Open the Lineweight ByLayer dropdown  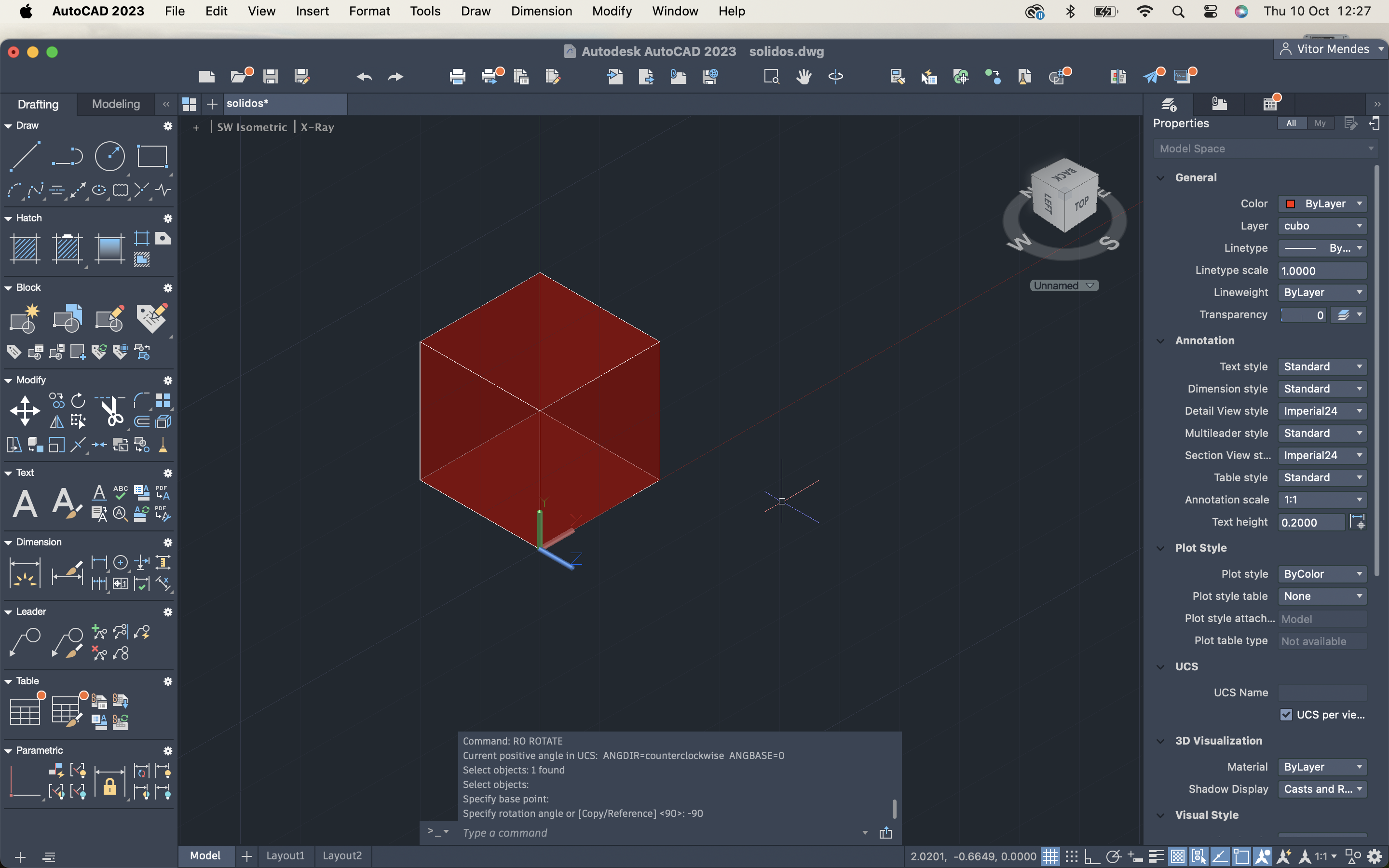1322,292
